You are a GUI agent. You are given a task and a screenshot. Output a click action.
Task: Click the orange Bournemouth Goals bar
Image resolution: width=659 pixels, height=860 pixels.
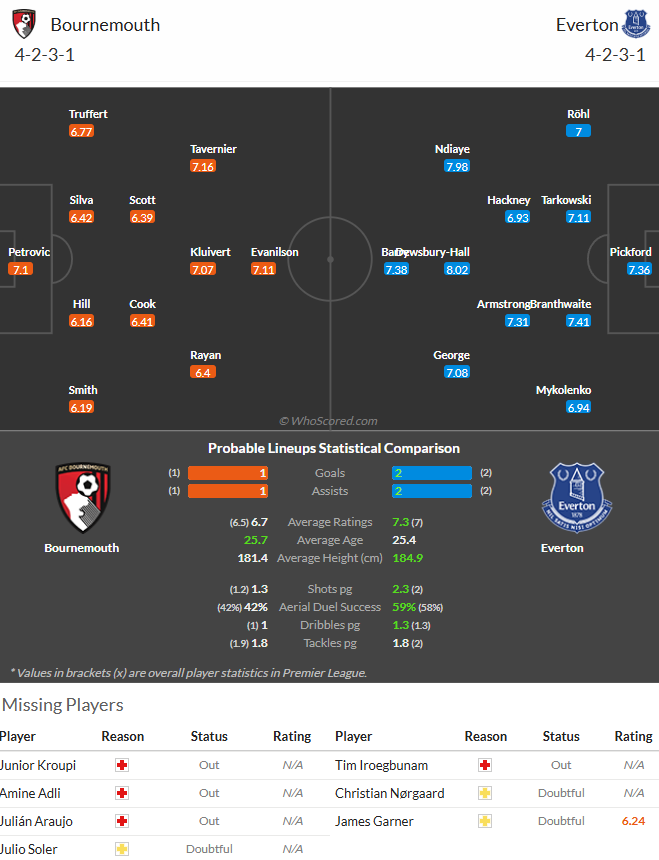click(228, 473)
